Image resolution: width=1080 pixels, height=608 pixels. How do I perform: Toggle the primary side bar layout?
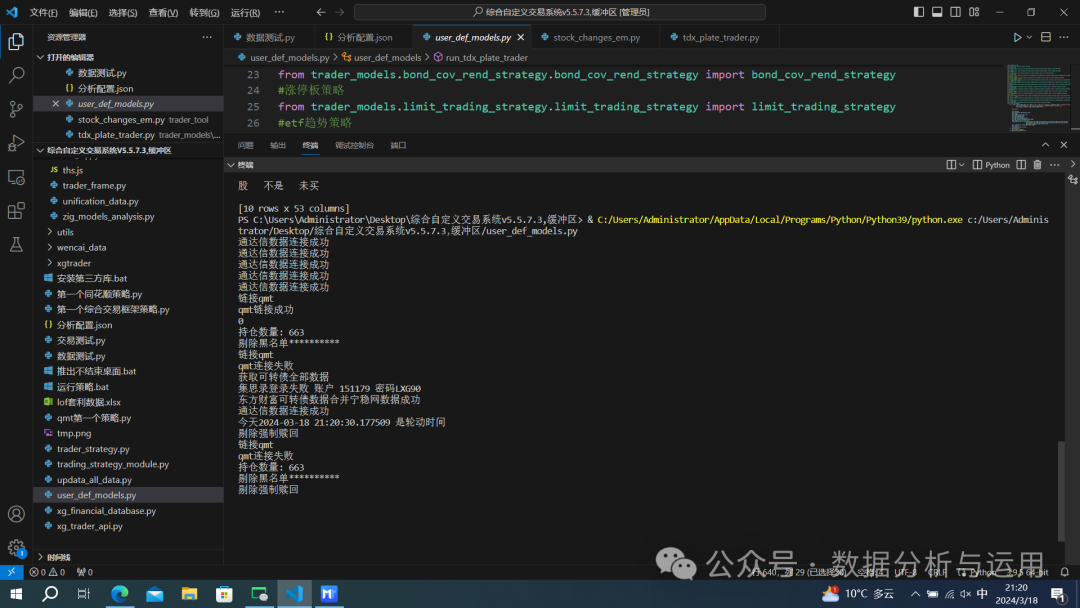click(x=919, y=12)
